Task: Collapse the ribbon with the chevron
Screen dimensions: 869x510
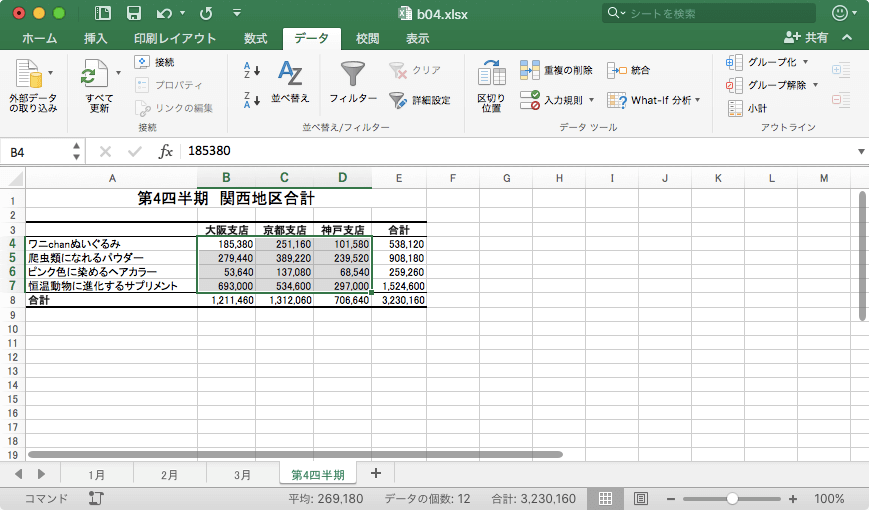Action: (847, 38)
